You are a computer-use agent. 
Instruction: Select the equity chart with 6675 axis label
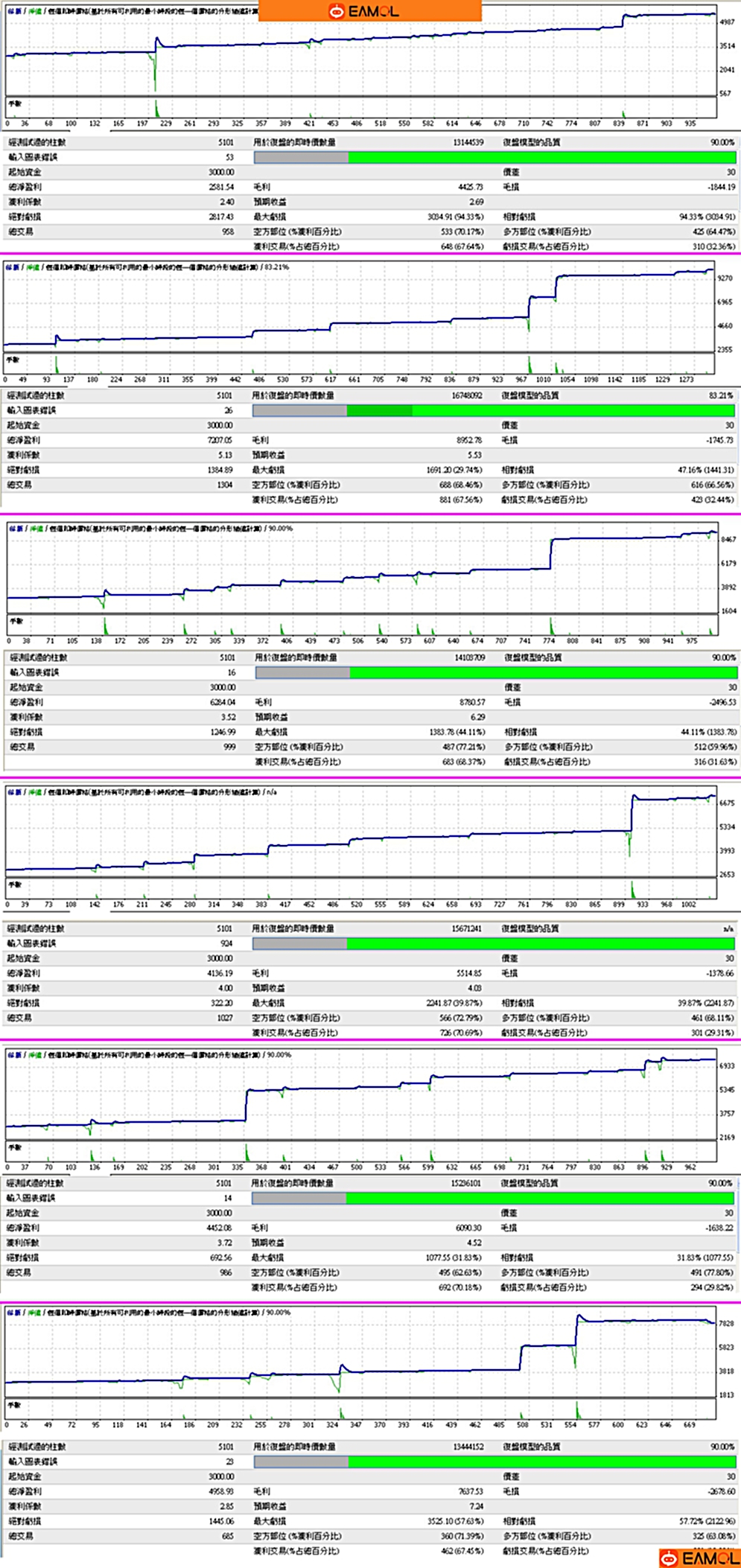click(359, 835)
